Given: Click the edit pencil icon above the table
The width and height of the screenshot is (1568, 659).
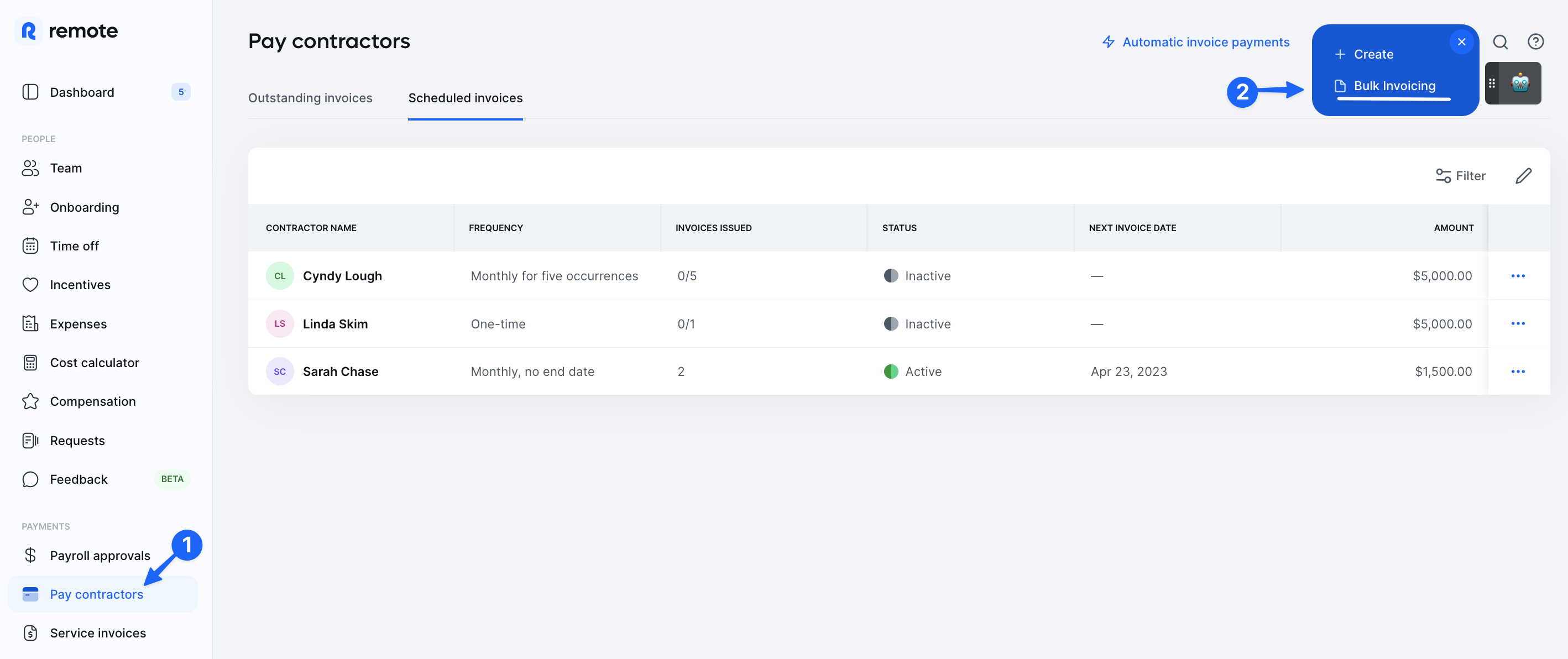Looking at the screenshot, I should (x=1524, y=176).
